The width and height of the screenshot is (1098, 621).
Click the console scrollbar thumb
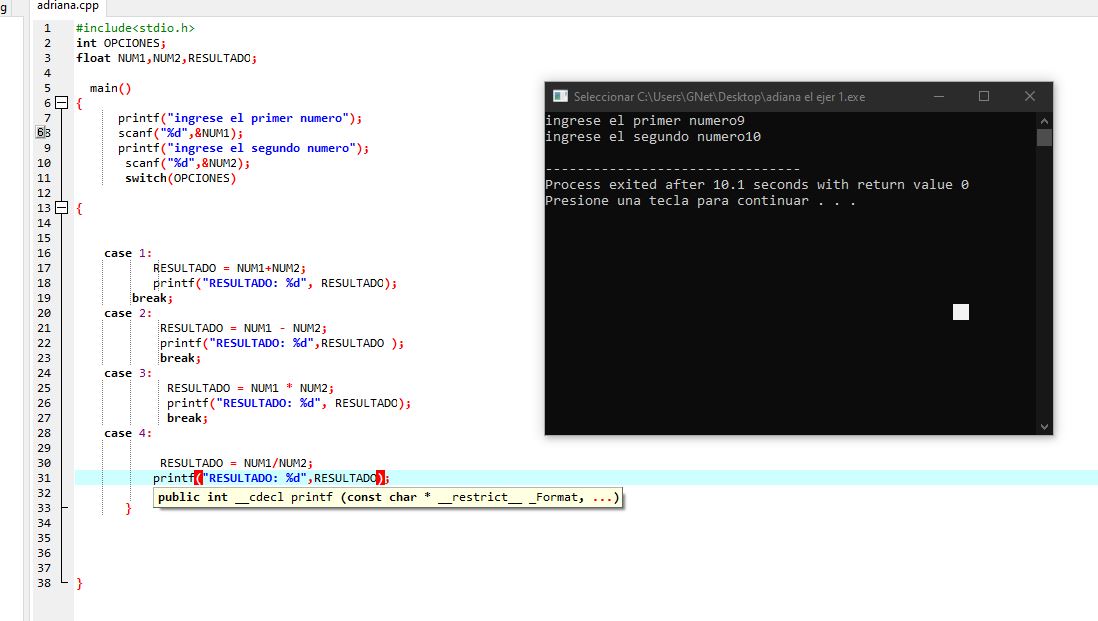pos(1044,138)
